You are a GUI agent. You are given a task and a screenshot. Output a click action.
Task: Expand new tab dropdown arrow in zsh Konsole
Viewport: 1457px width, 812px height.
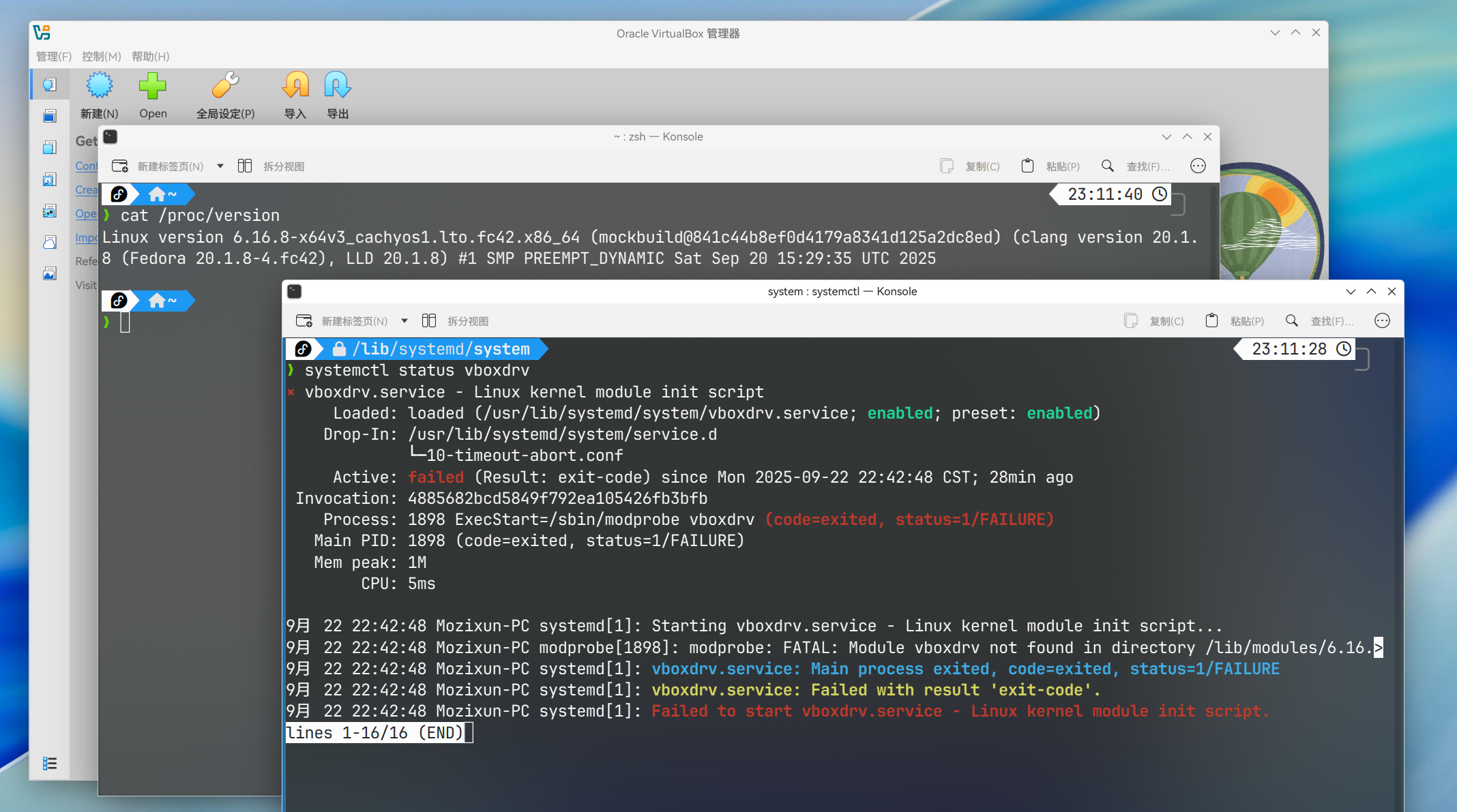pyautogui.click(x=220, y=166)
